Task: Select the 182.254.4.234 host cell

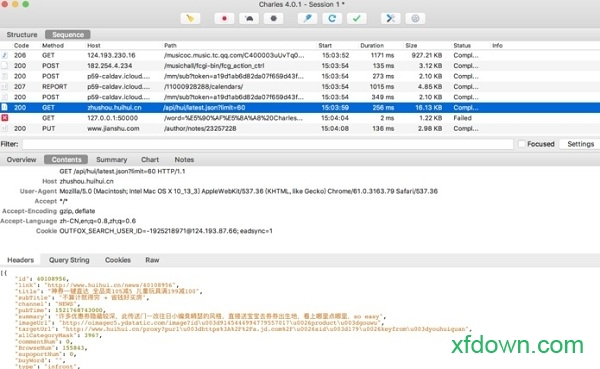Action: tap(109, 66)
